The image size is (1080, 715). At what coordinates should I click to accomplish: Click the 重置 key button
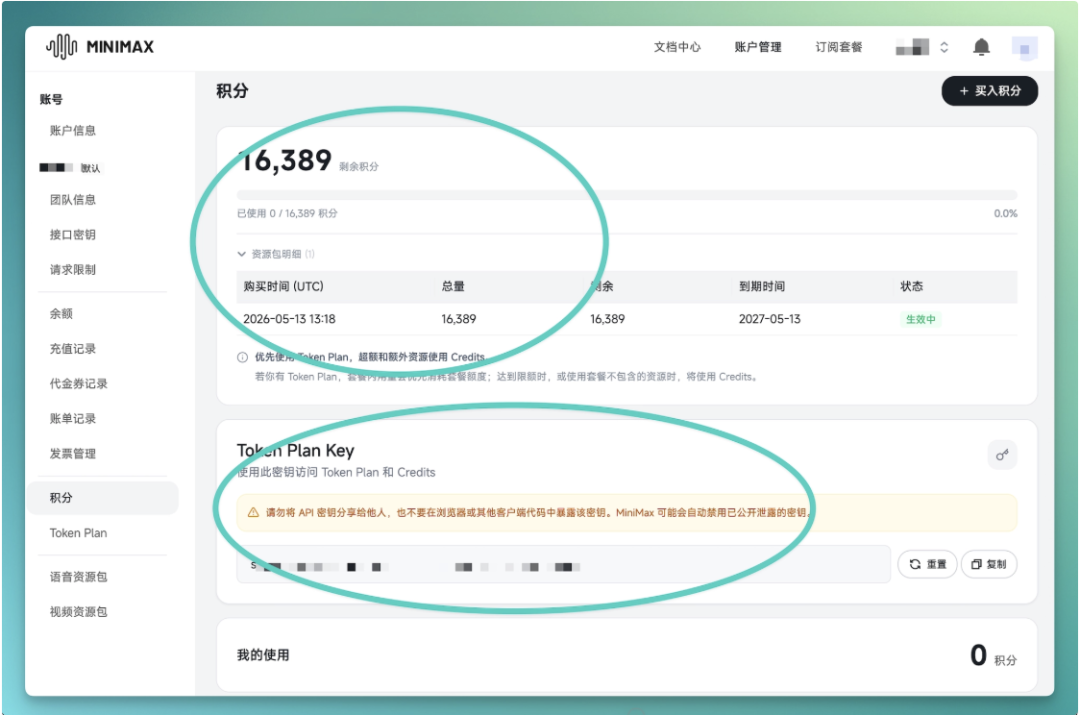927,564
